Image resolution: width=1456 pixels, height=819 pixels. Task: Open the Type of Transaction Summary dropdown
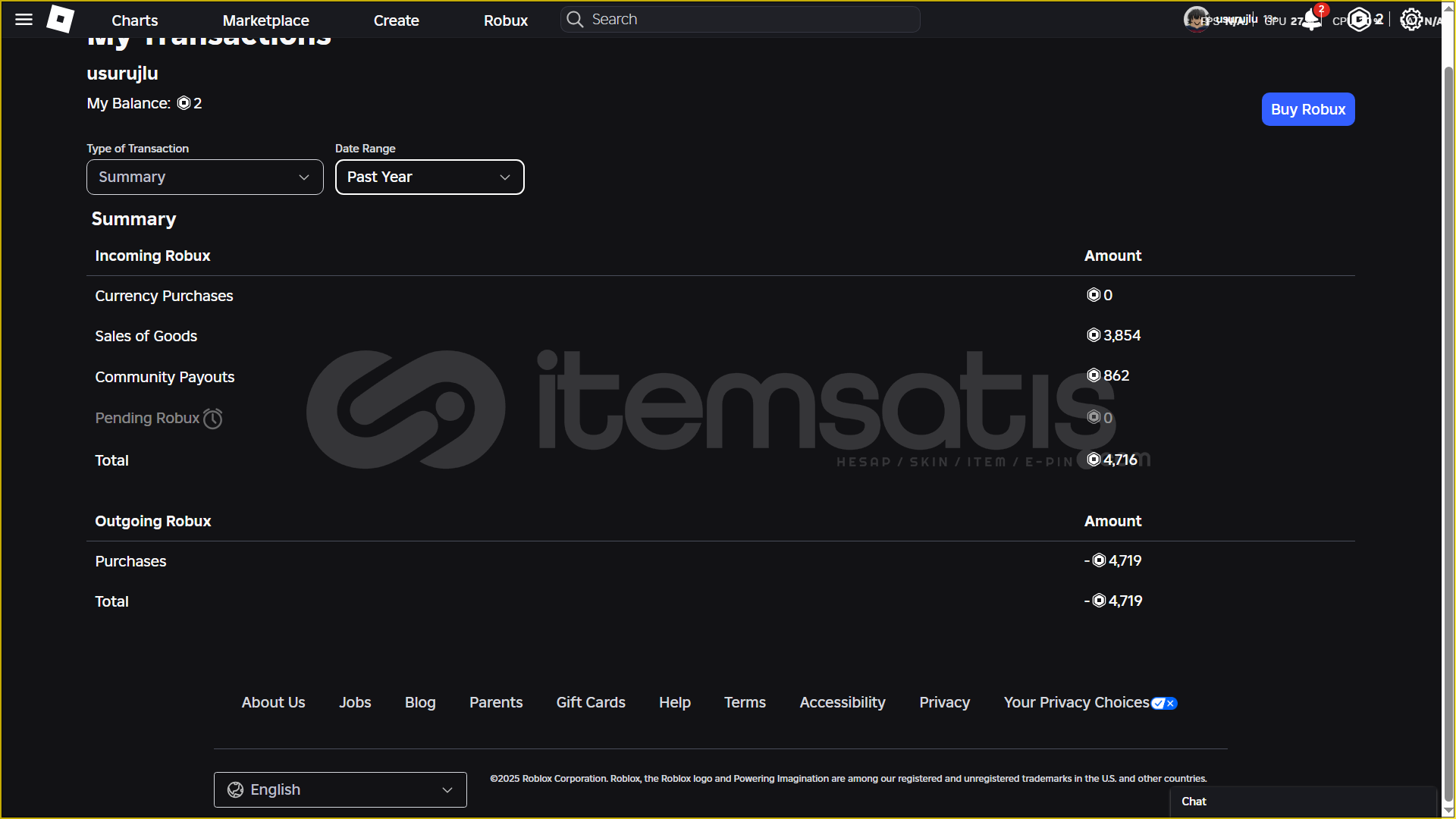click(x=205, y=177)
